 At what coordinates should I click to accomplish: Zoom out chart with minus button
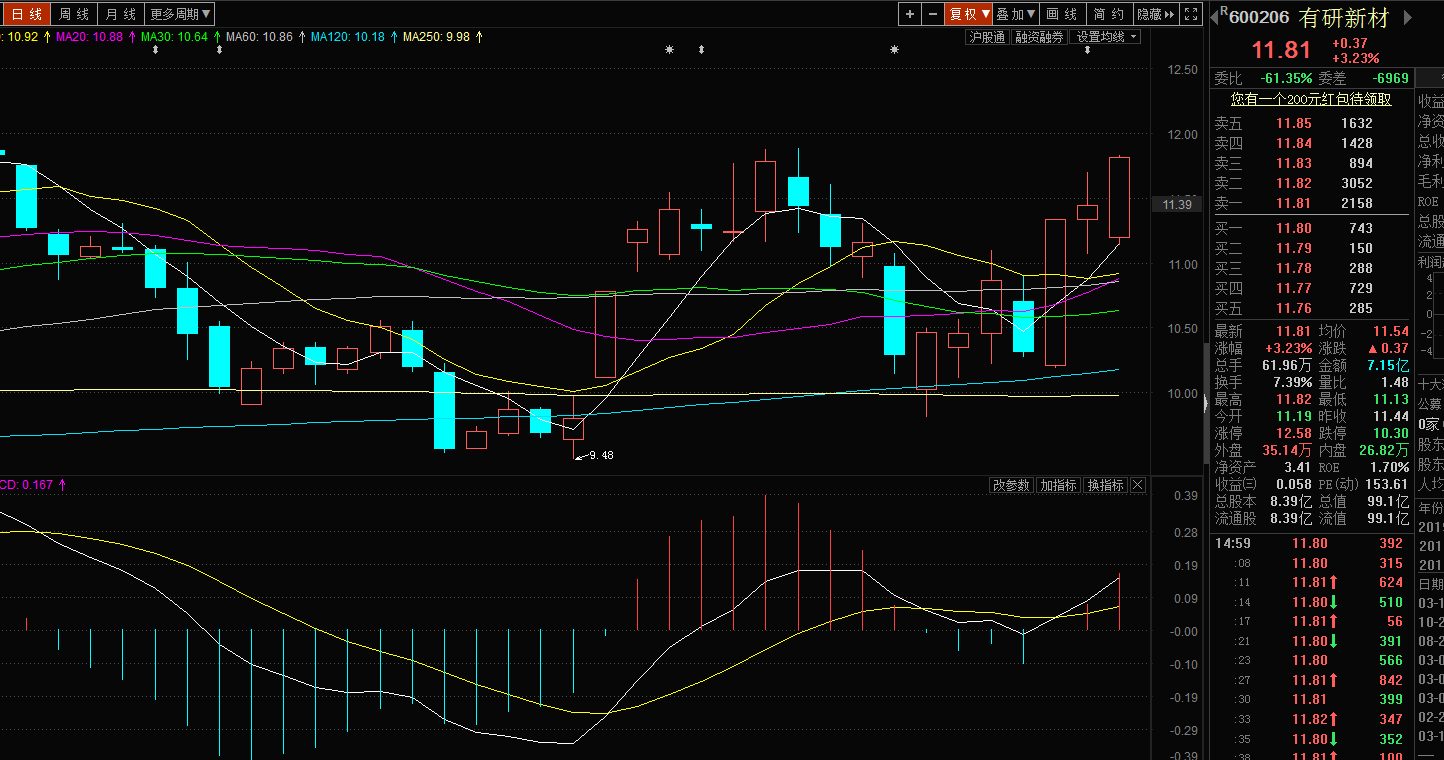[x=933, y=14]
